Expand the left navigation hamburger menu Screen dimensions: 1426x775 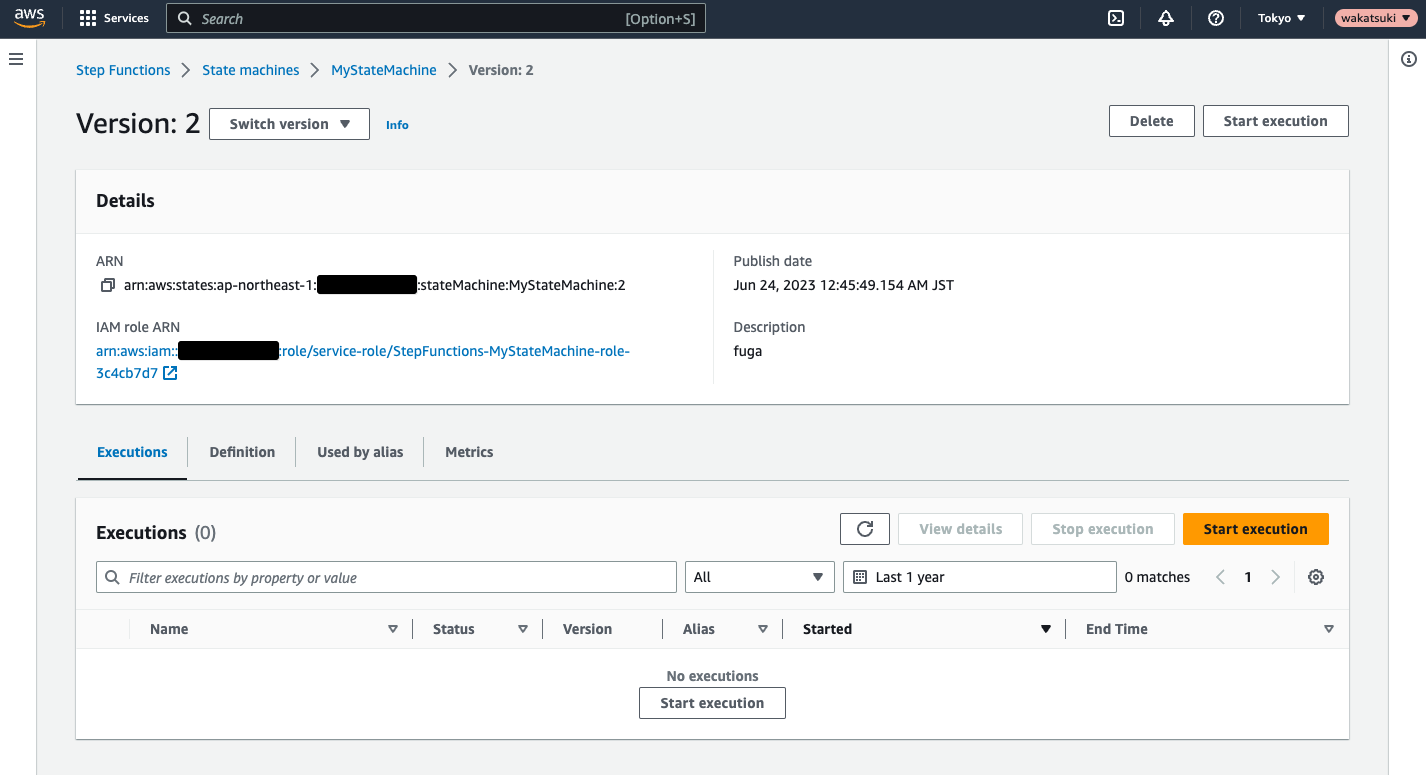click(x=15, y=58)
